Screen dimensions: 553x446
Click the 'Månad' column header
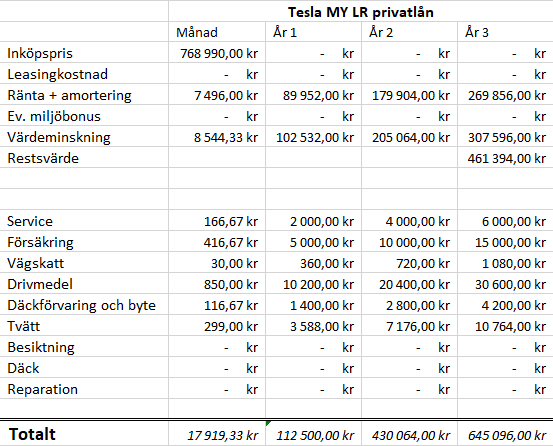(217, 32)
